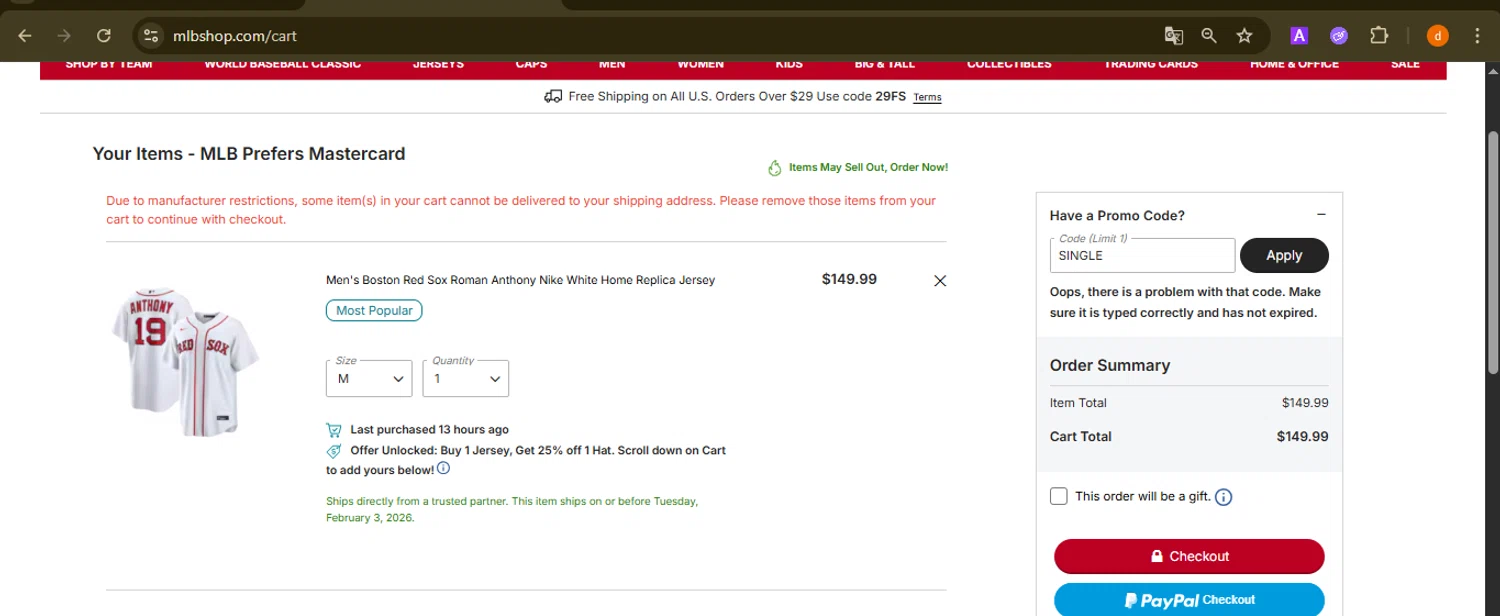Open the round purple extension icon
Screen dimensions: 1500x616
1339,36
